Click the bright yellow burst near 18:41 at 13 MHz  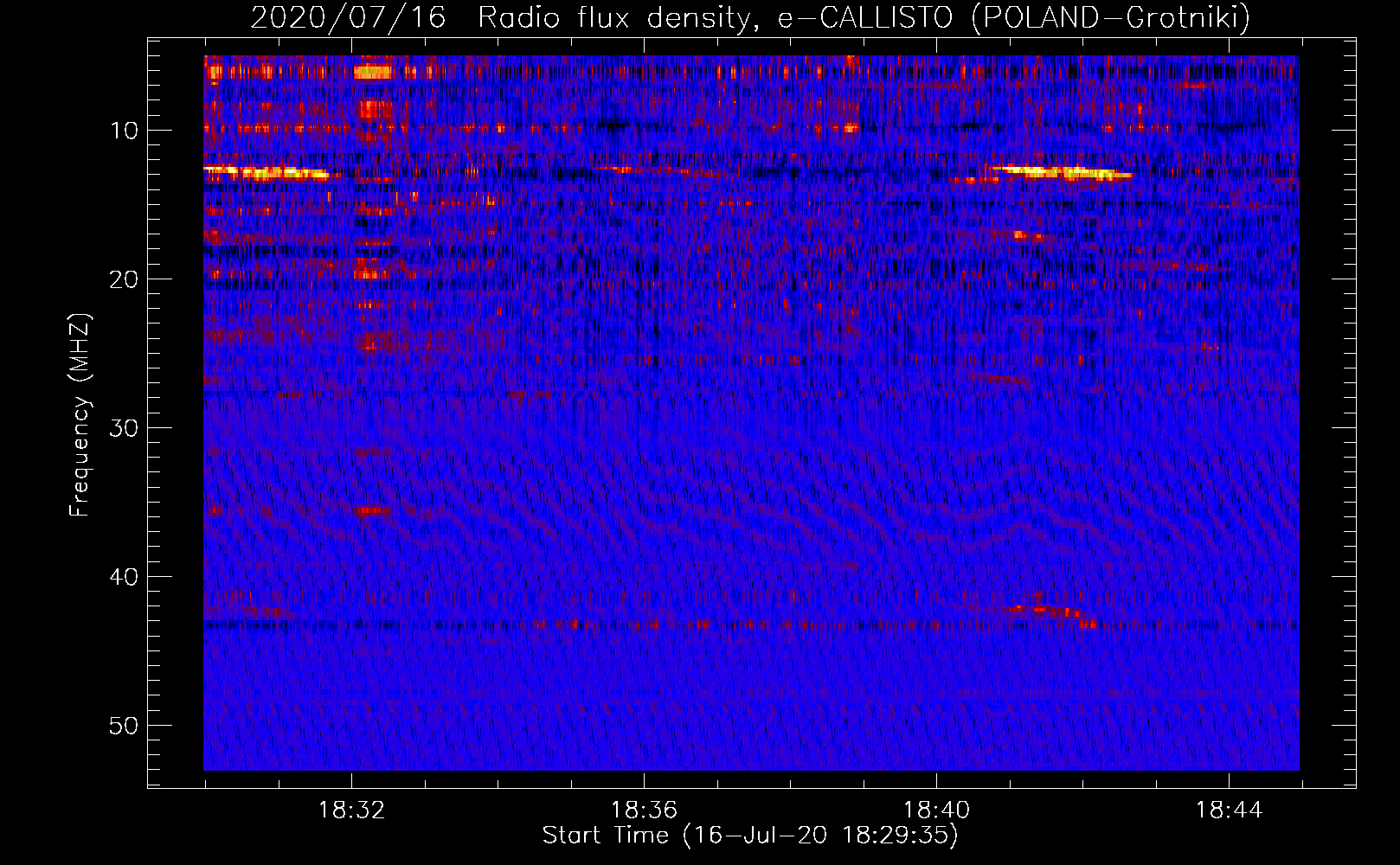point(1063,172)
